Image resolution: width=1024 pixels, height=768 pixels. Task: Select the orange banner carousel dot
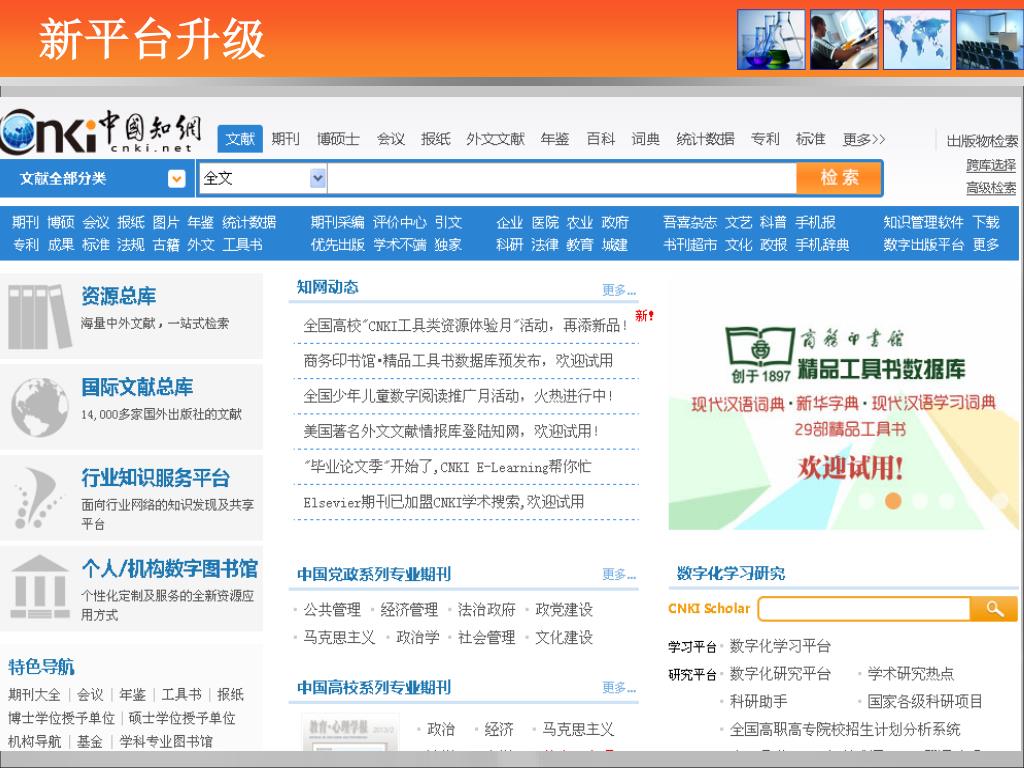pos(893,501)
